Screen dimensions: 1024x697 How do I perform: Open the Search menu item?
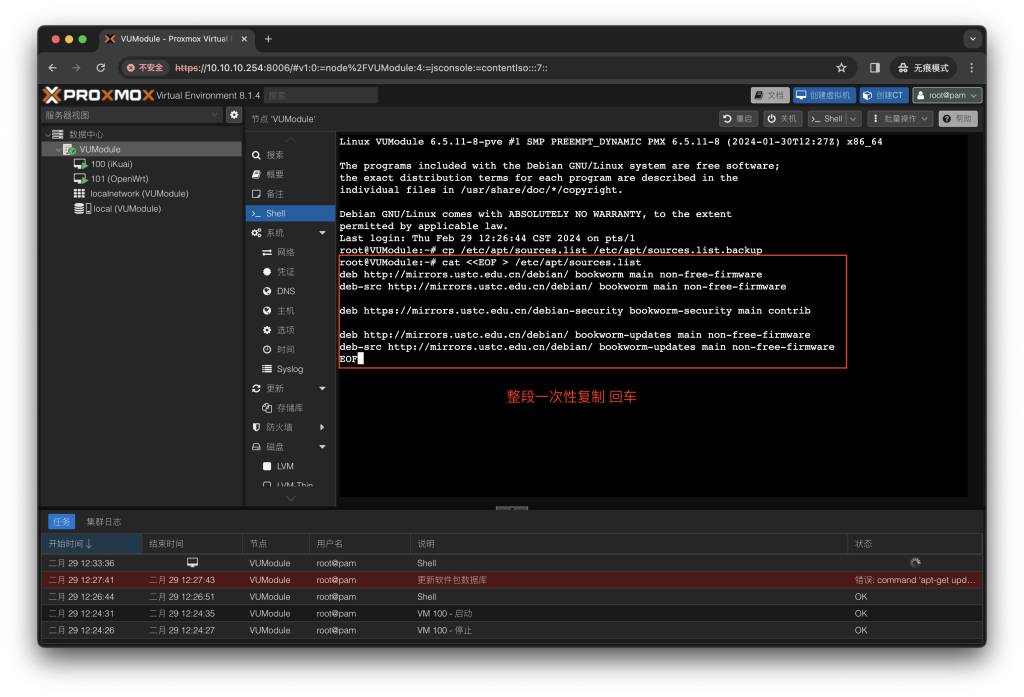click(291, 155)
